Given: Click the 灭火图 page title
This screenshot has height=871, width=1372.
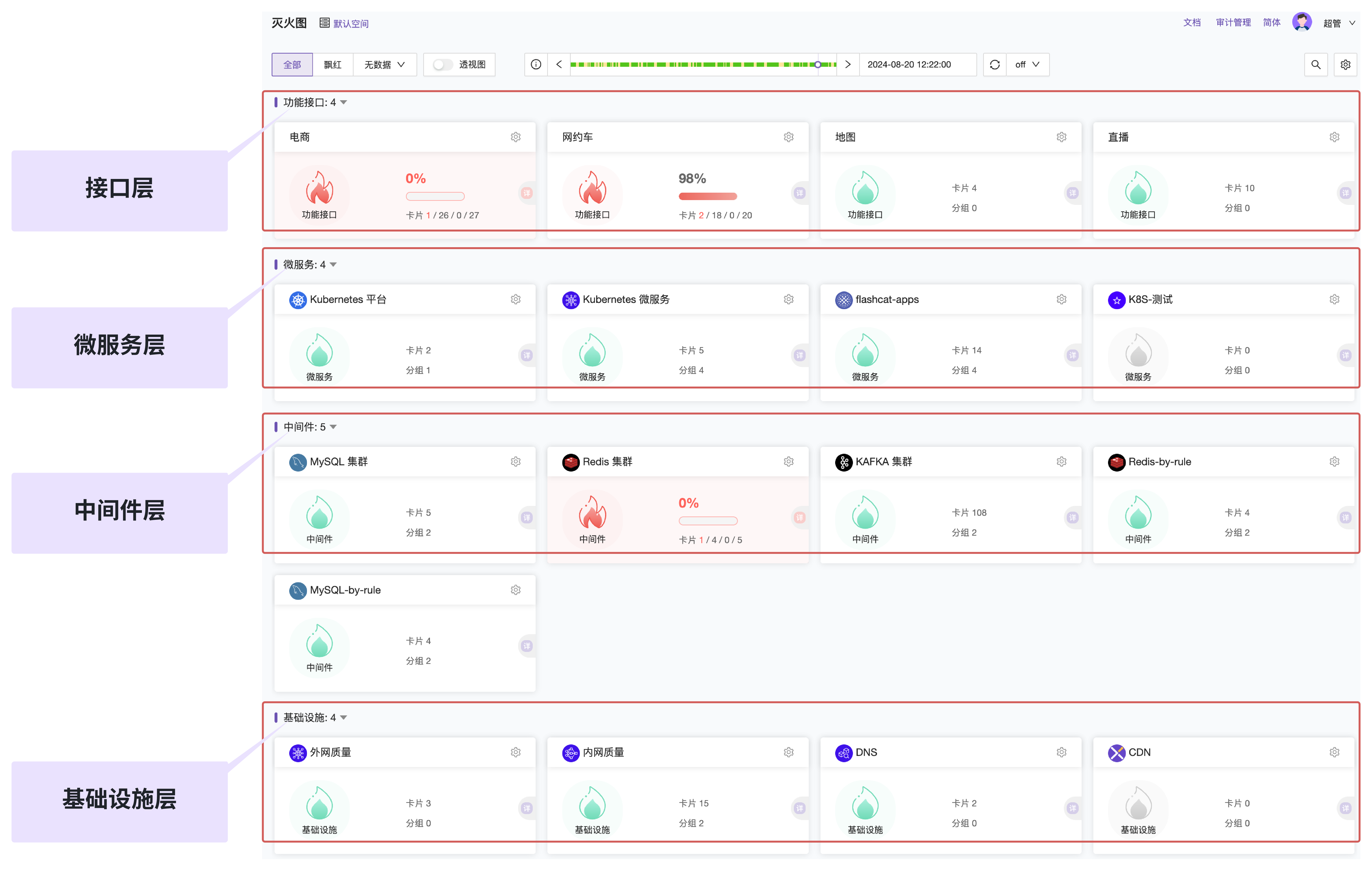Looking at the screenshot, I should [289, 23].
